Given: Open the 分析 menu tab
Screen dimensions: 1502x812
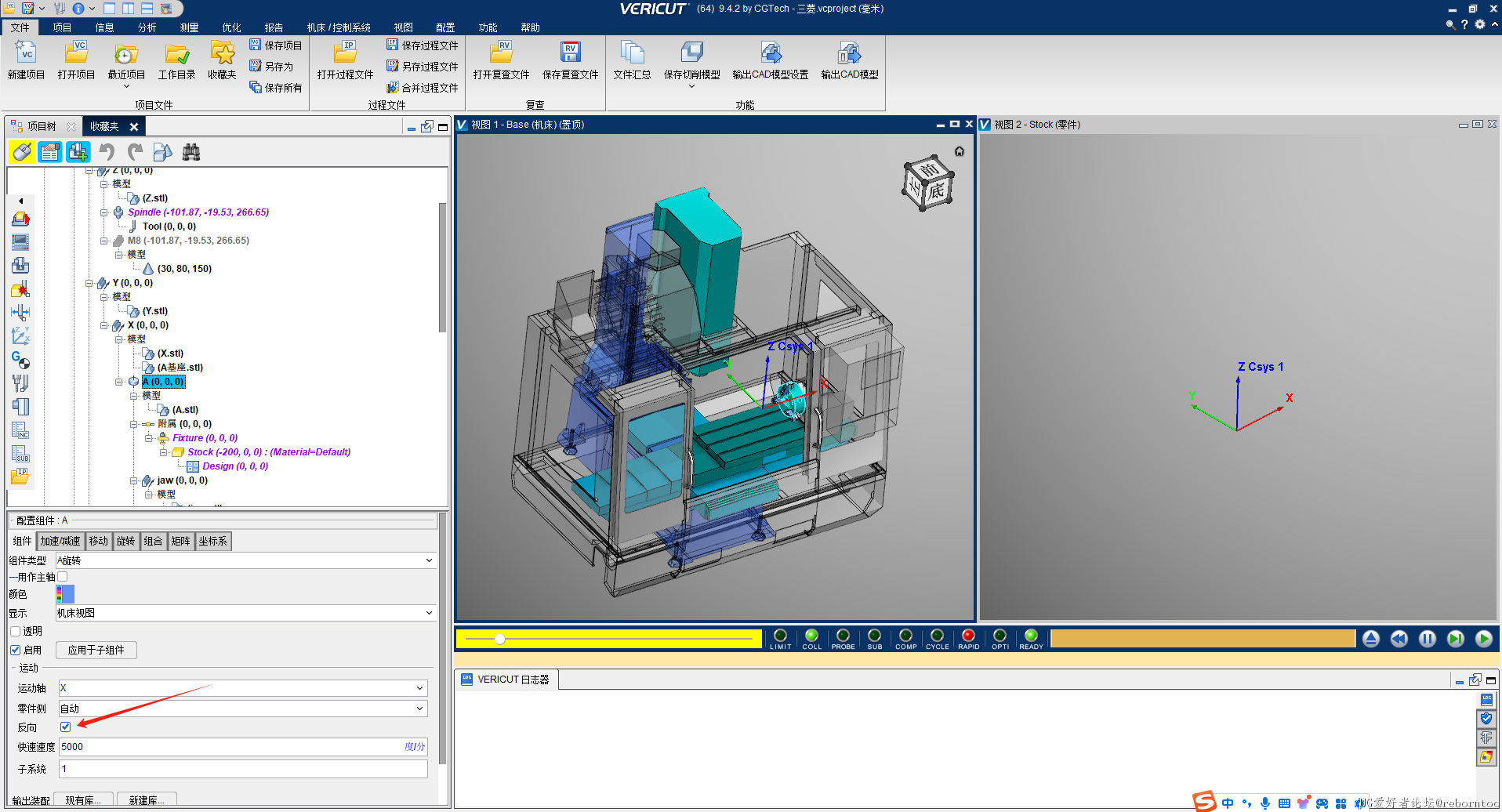Looking at the screenshot, I should [x=147, y=27].
